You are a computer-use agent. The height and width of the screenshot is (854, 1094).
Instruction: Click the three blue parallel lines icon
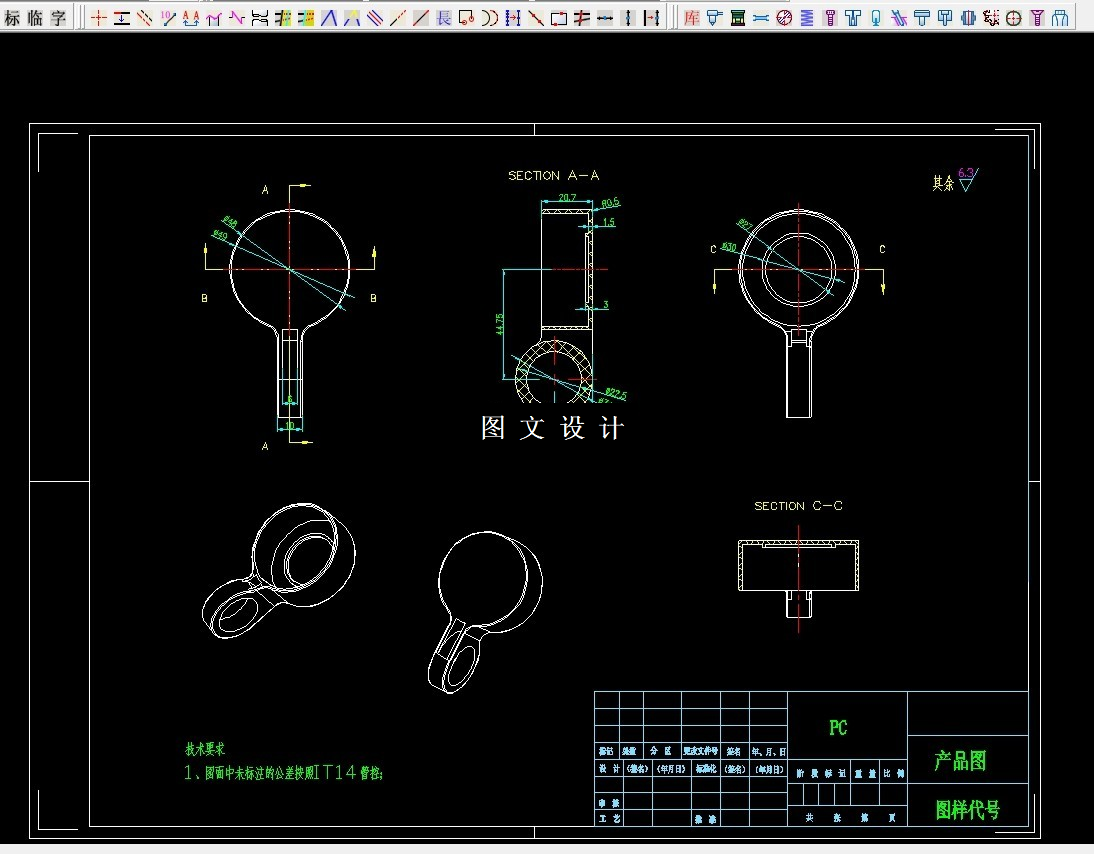[375, 18]
